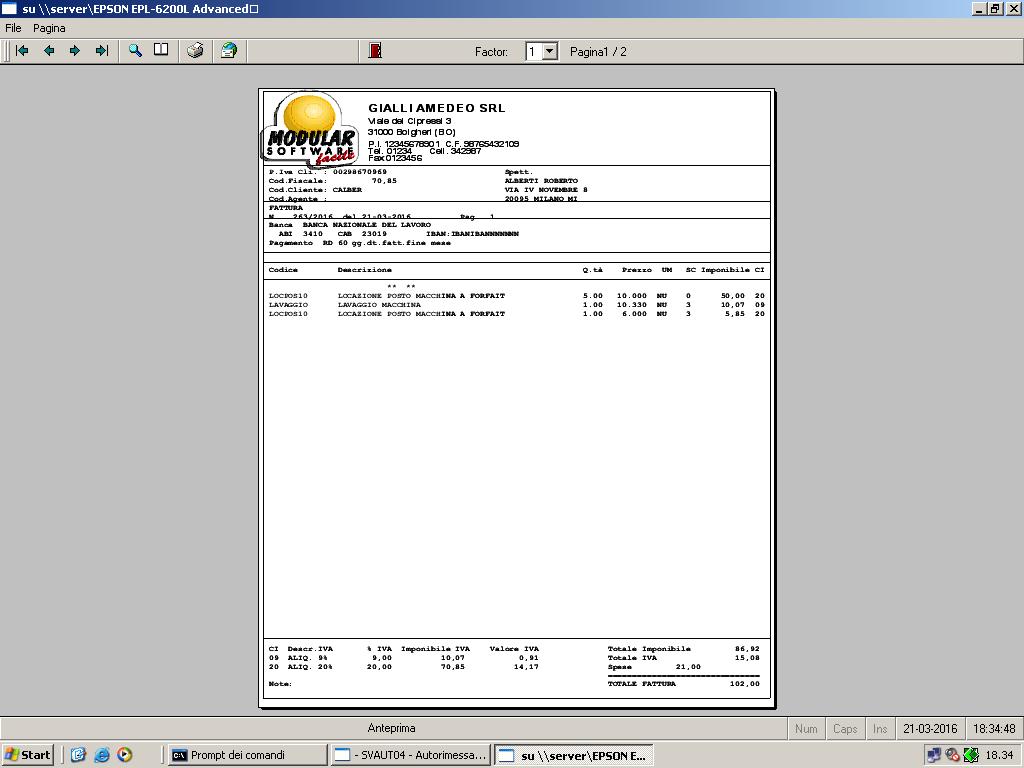Click the Spese 21,00 value

click(688, 667)
